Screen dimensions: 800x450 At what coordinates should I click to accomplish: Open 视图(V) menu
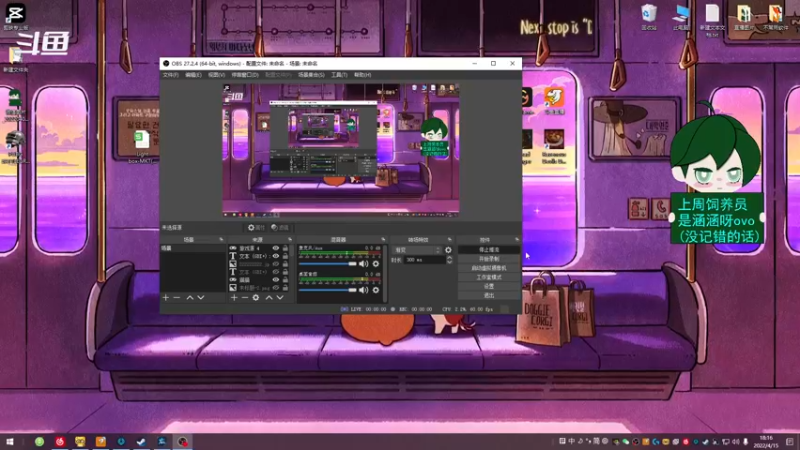(x=216, y=75)
